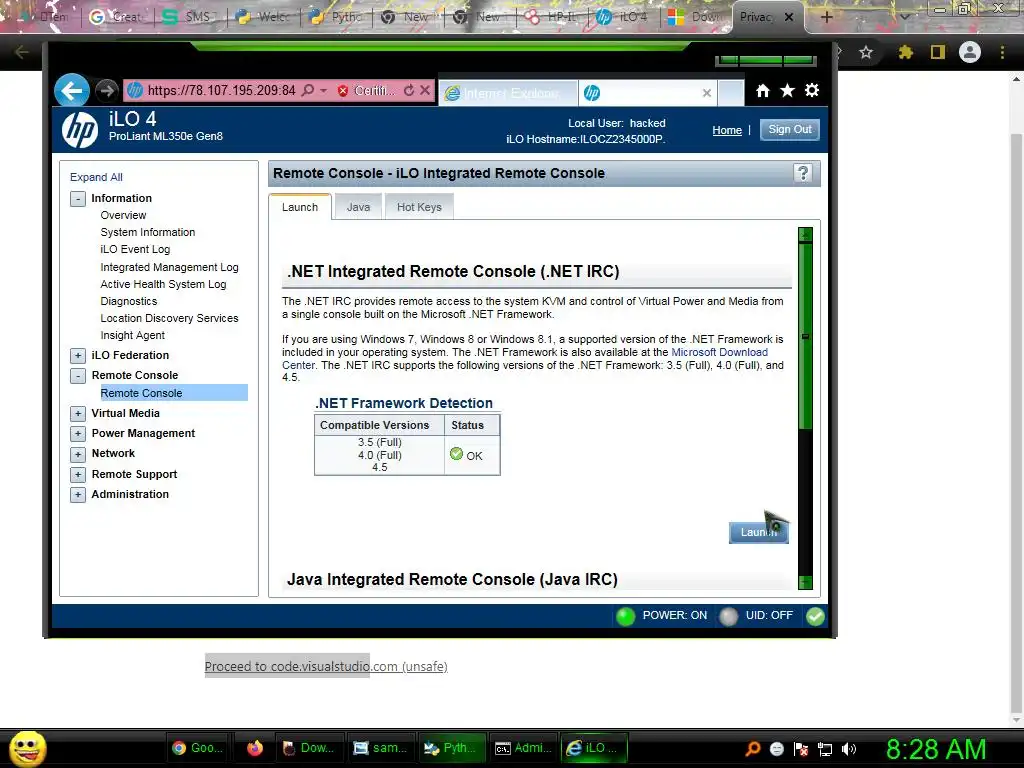Refresh the iLO page in IE
This screenshot has width=1024, height=768.
[x=409, y=90]
